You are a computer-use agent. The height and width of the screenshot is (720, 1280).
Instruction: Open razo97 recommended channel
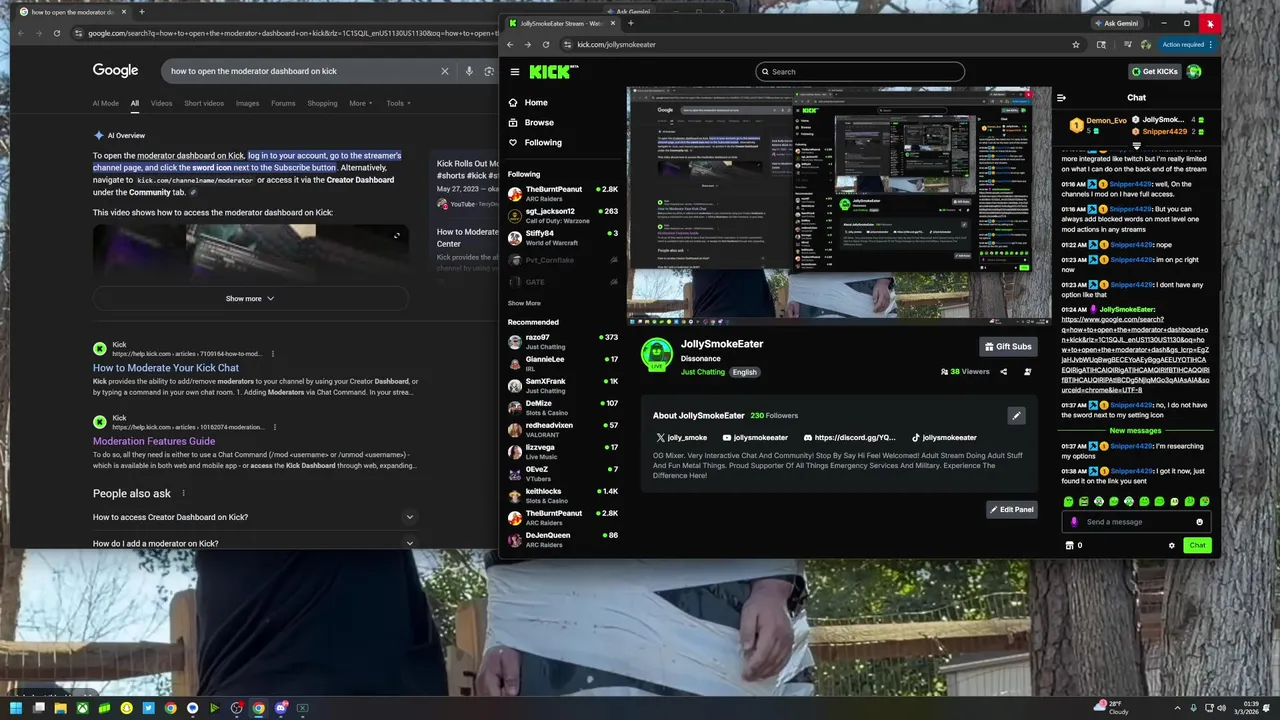(x=563, y=341)
